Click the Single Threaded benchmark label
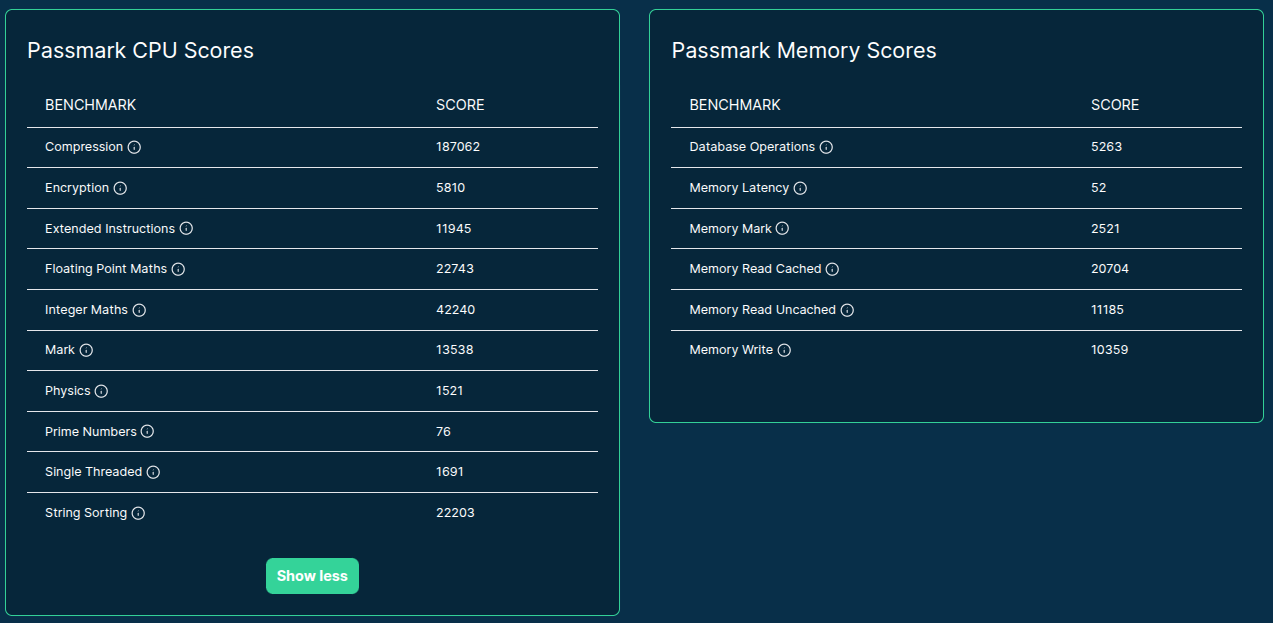 (94, 472)
